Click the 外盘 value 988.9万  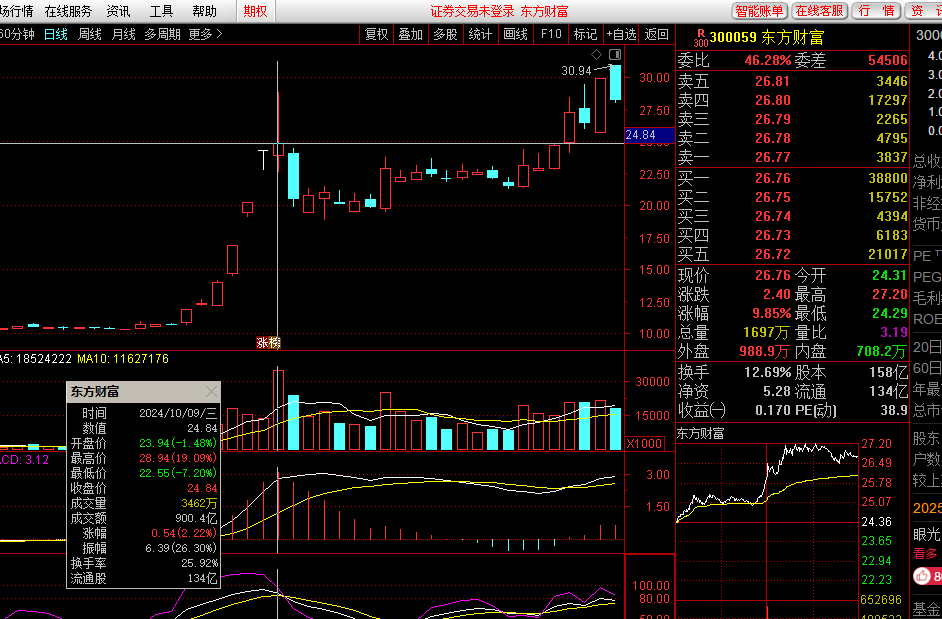765,352
